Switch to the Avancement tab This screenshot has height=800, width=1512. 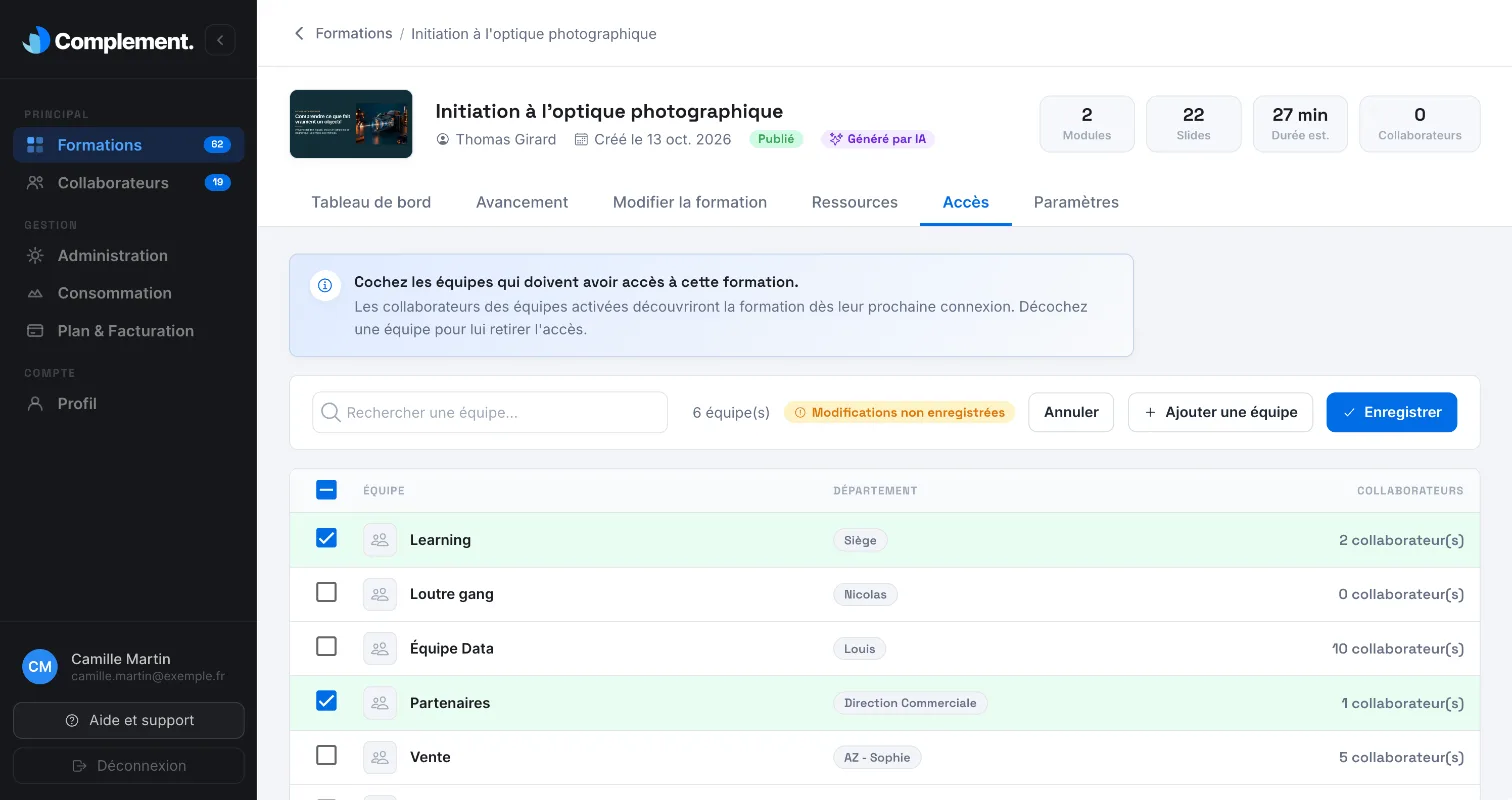pyautogui.click(x=522, y=202)
